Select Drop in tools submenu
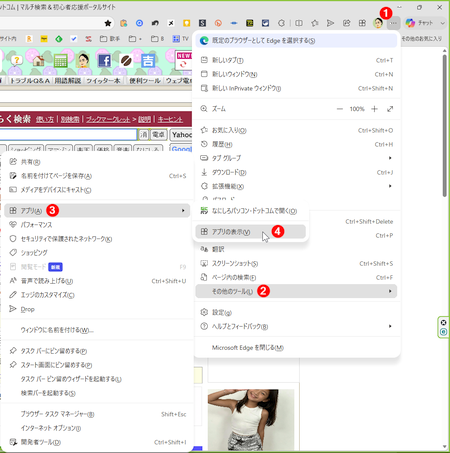This screenshot has width=450, height=453. [x=97, y=309]
